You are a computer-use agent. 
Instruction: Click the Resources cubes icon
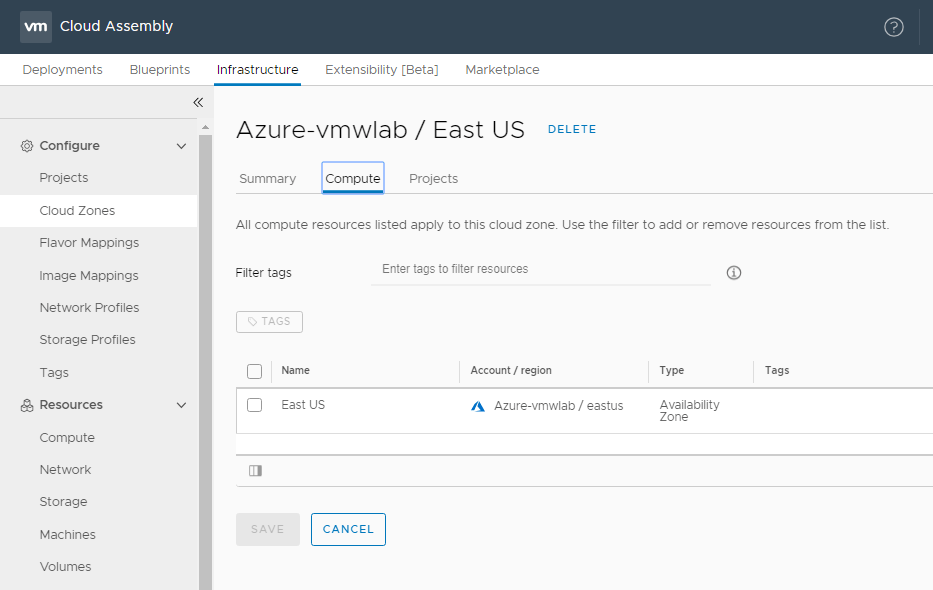click(27, 405)
